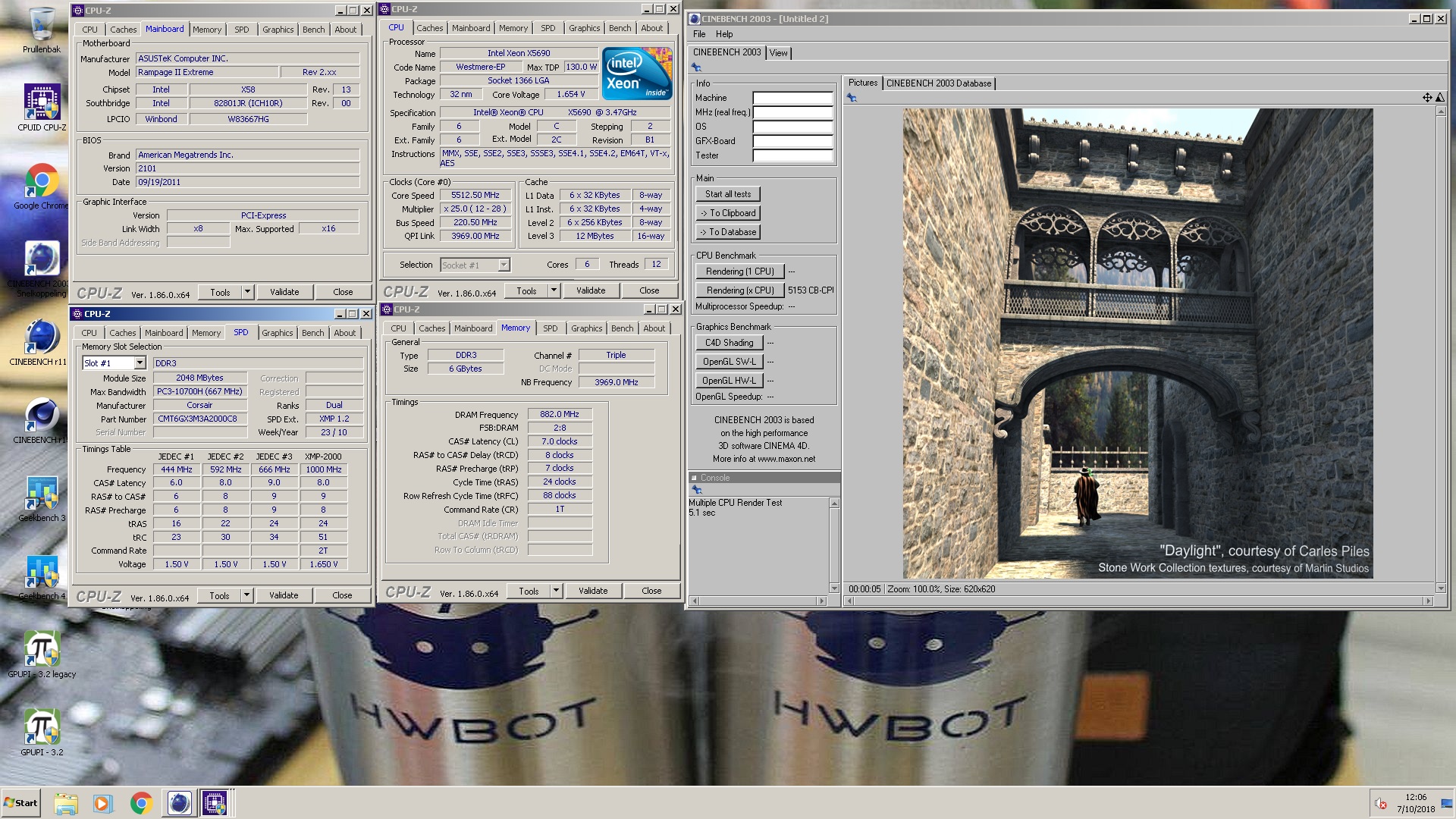The image size is (1456, 819).
Task: Open Google Chrome desktop shortcut
Action: 42,187
